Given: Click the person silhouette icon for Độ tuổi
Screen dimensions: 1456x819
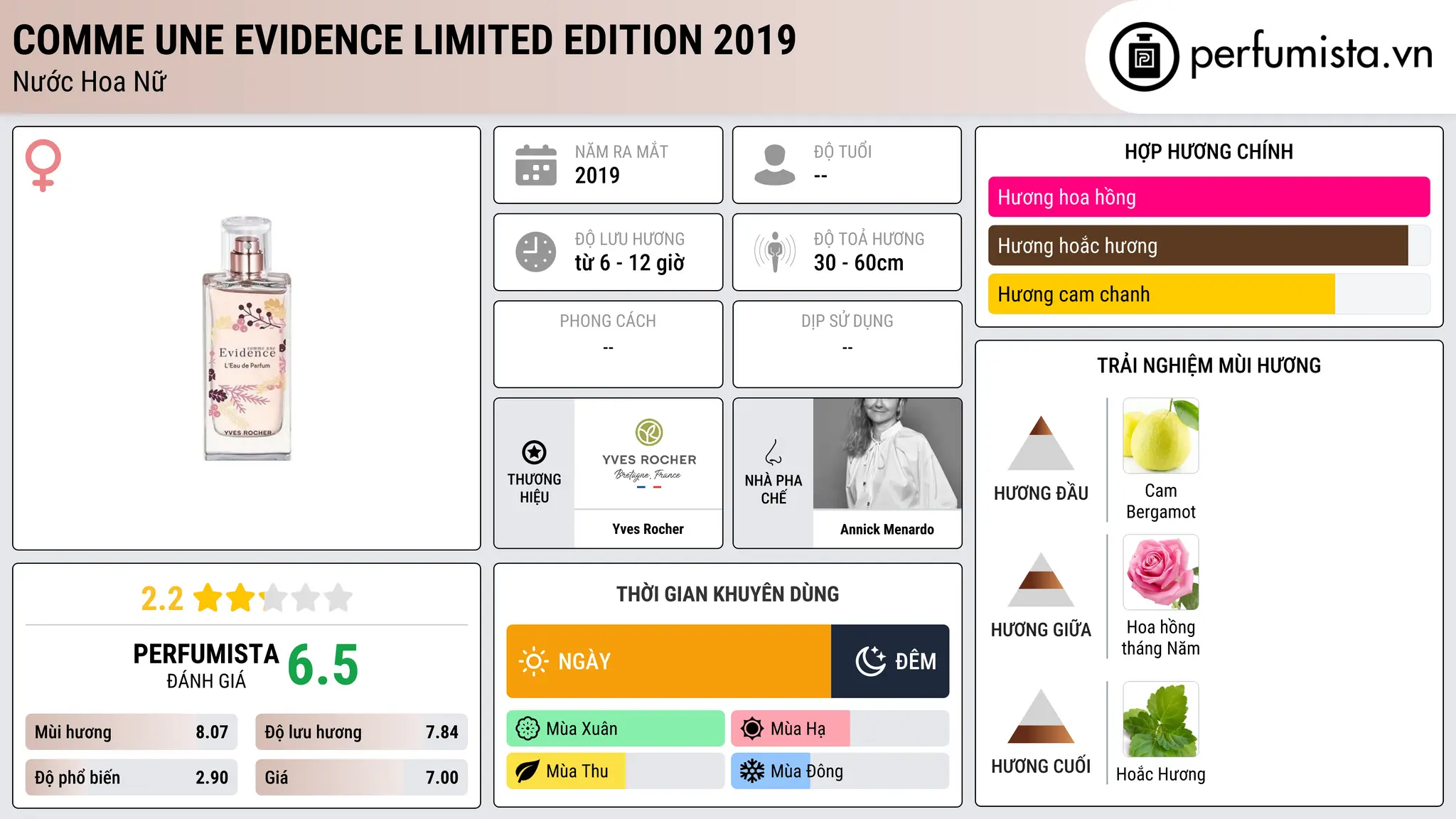Looking at the screenshot, I should coord(774,165).
